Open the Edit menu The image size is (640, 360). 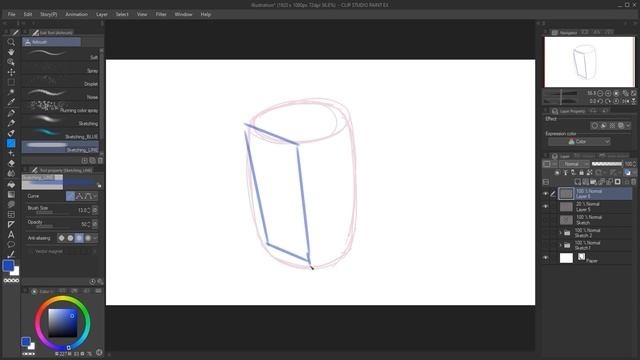click(x=27, y=14)
